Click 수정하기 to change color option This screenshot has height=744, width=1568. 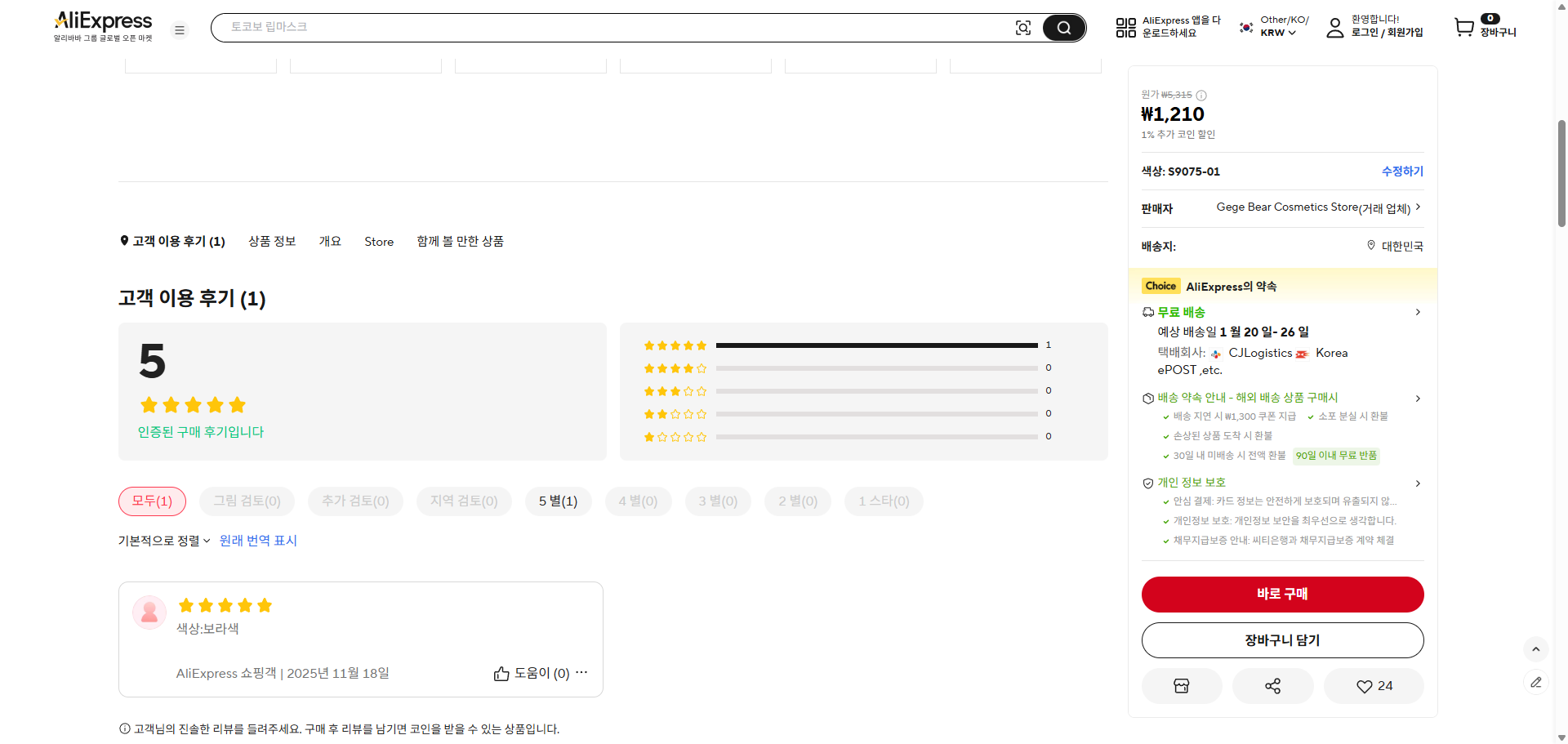1401,172
